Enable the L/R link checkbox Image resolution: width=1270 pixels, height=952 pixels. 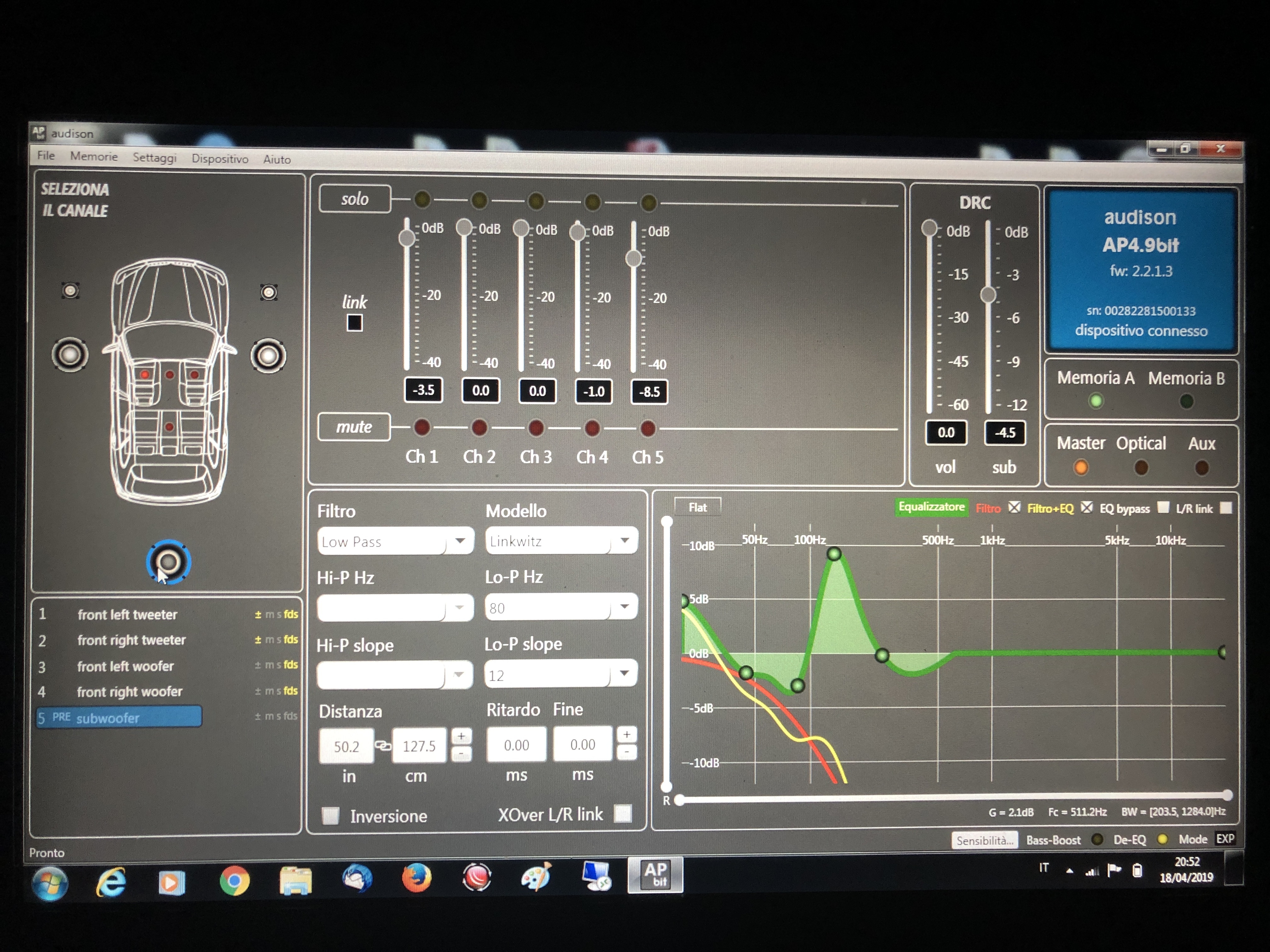[x=1225, y=508]
